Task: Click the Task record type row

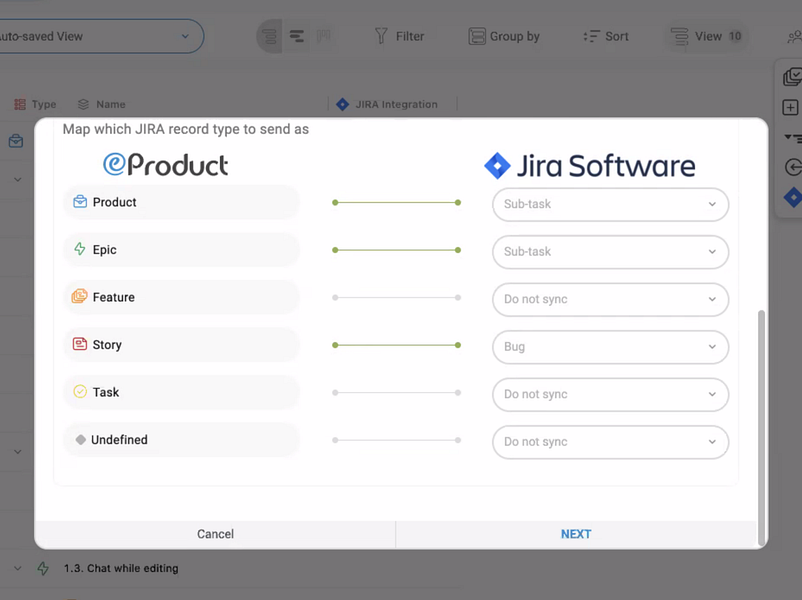Action: click(x=181, y=392)
